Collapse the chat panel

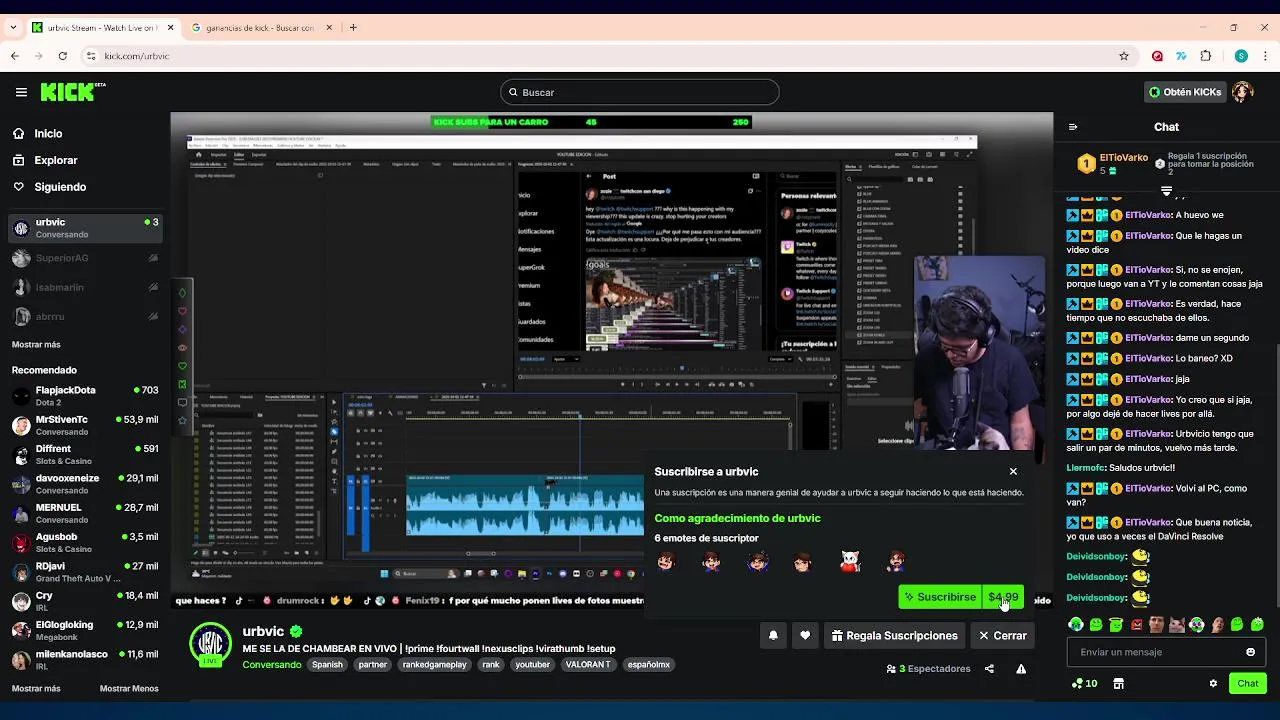point(1073,127)
